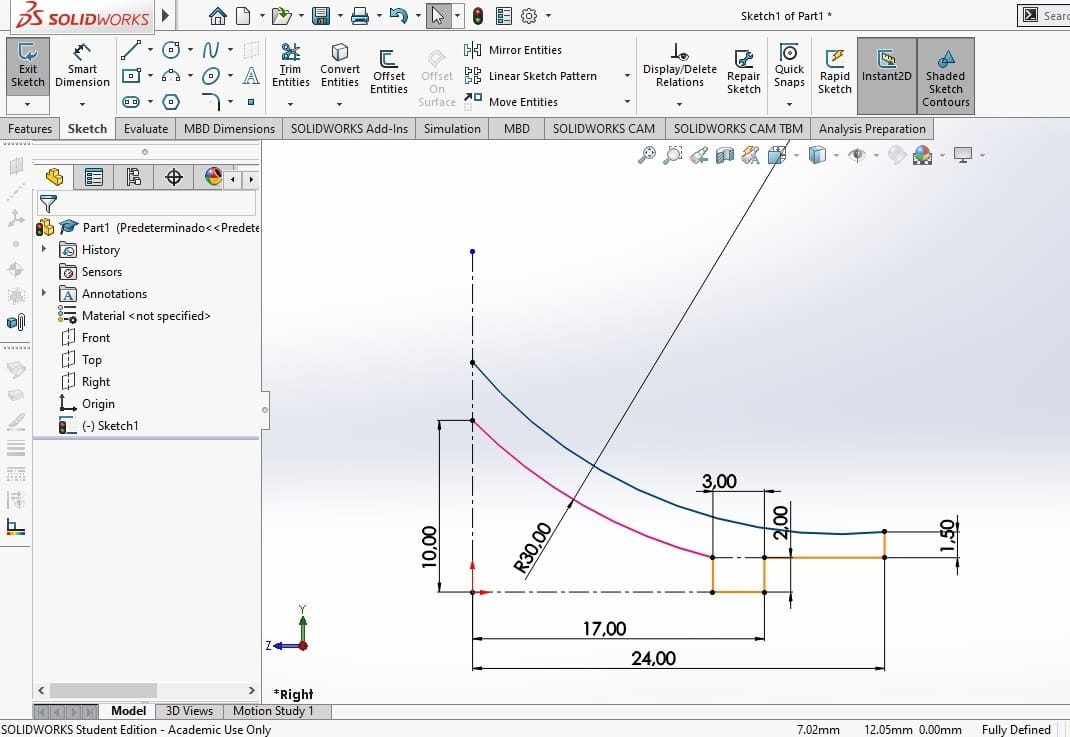This screenshot has height=737, width=1070.
Task: Open Quick Snaps
Action: [789, 66]
